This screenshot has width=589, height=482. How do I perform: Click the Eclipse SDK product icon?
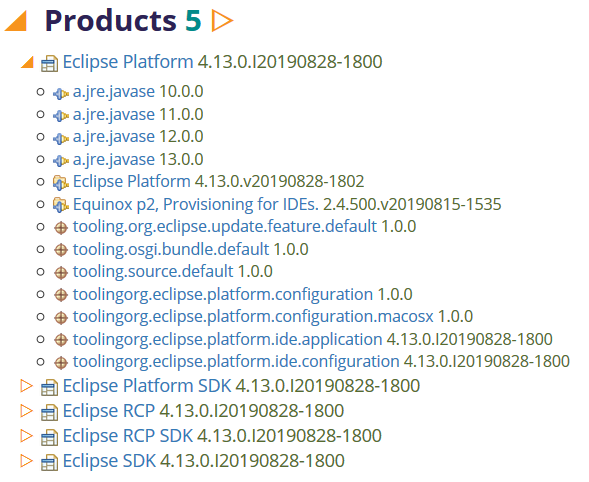point(50,462)
